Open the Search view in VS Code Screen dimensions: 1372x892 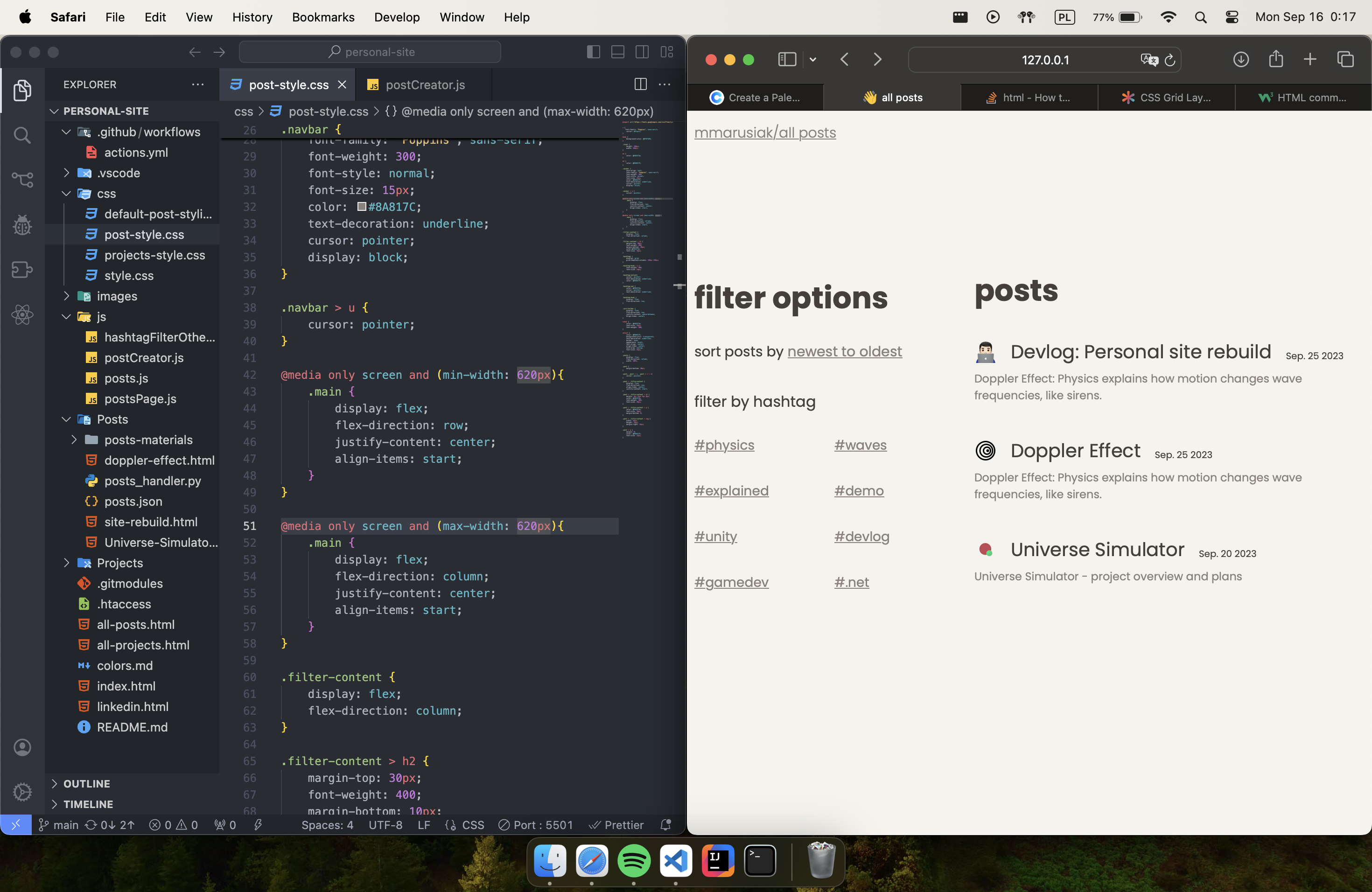pyautogui.click(x=22, y=135)
